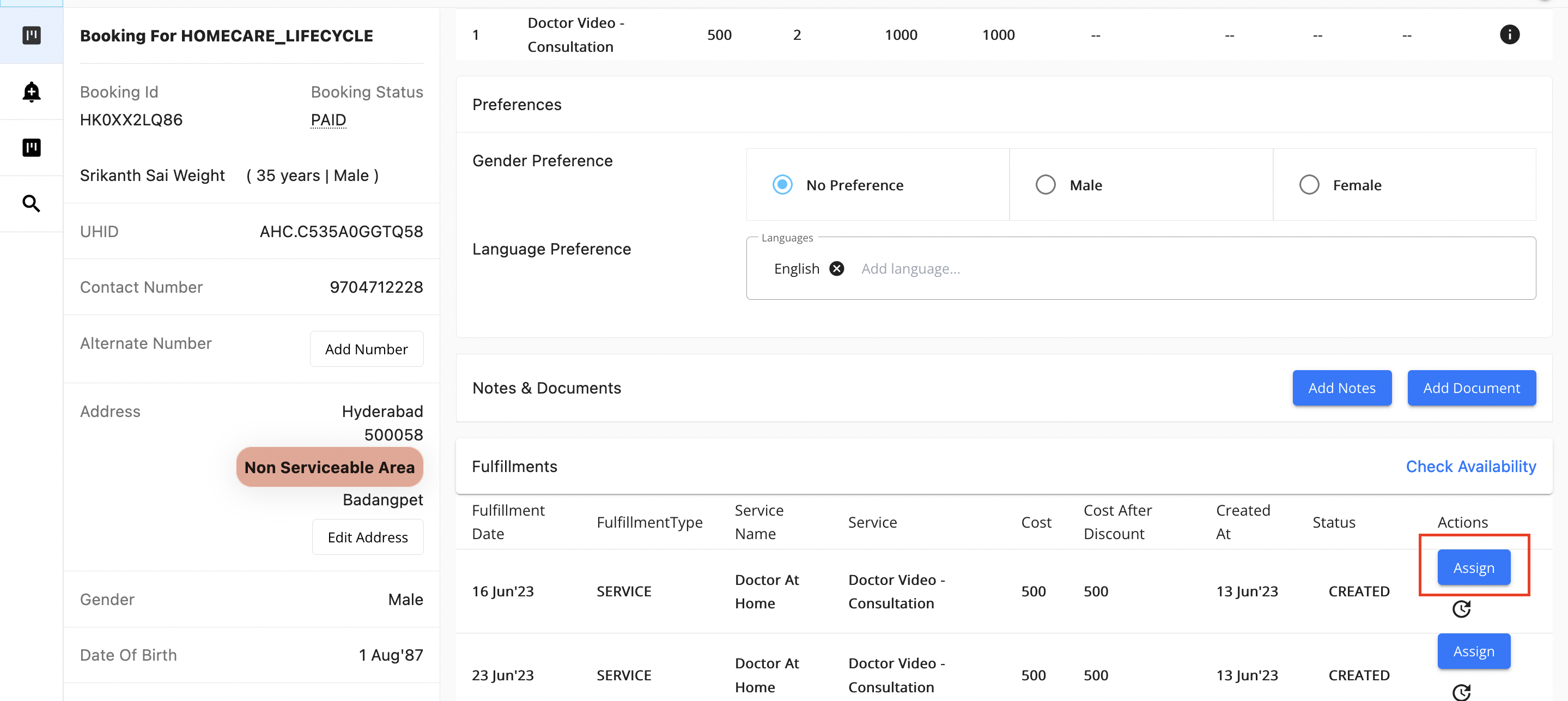Click reschedule clock icon for 16 Jun'23
1568x701 pixels.
pos(1461,608)
